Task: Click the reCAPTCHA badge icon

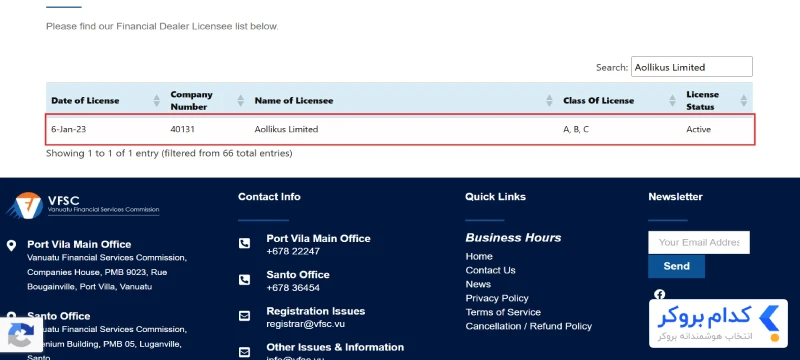Action: (21, 335)
